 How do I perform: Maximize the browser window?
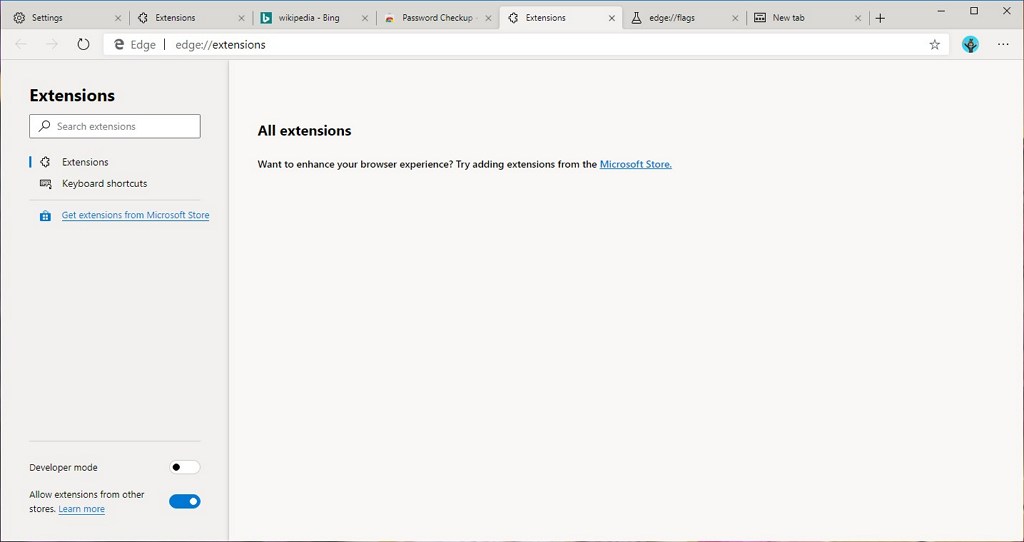click(974, 10)
